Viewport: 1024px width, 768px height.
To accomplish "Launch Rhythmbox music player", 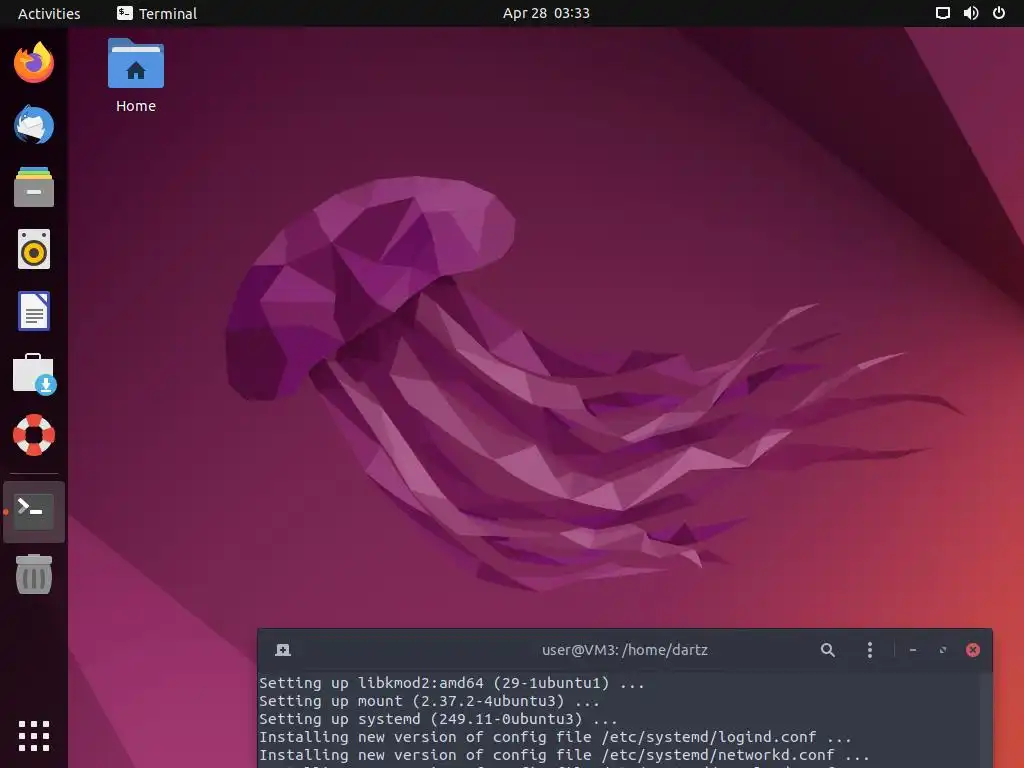I will tap(34, 249).
